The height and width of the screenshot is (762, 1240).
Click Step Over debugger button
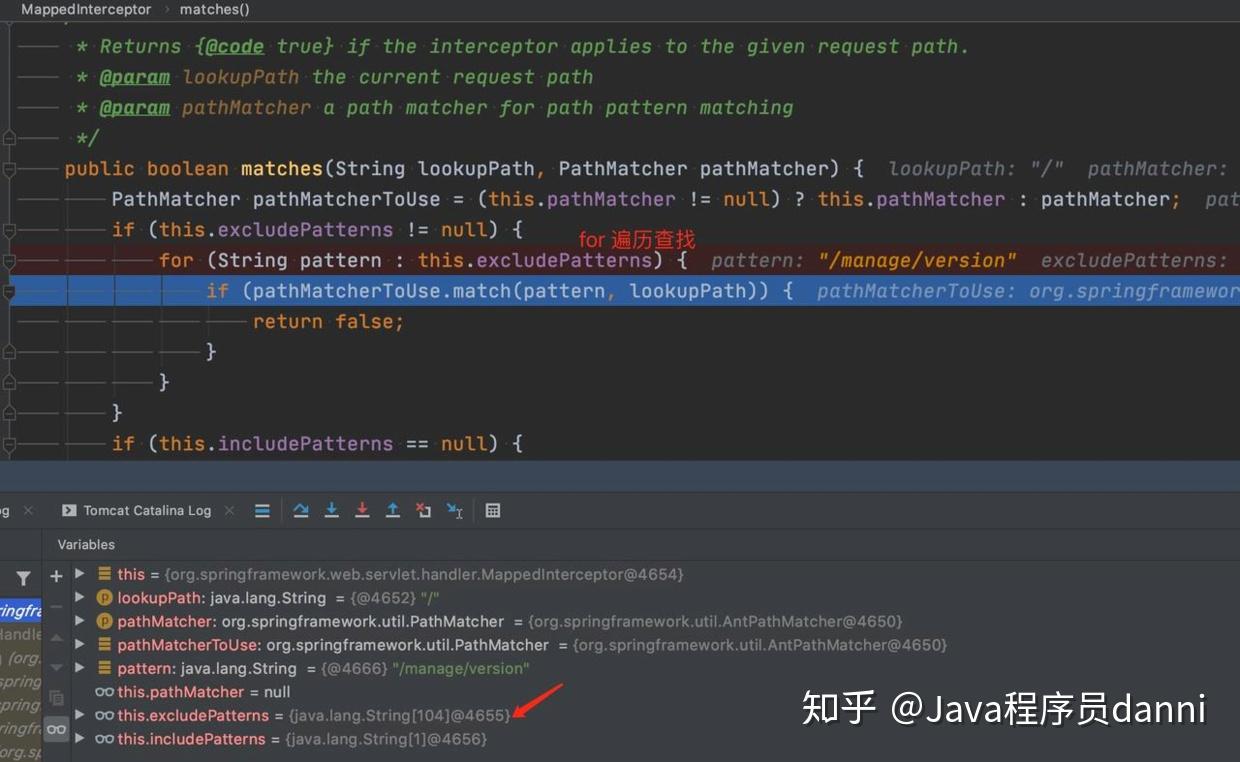point(301,510)
